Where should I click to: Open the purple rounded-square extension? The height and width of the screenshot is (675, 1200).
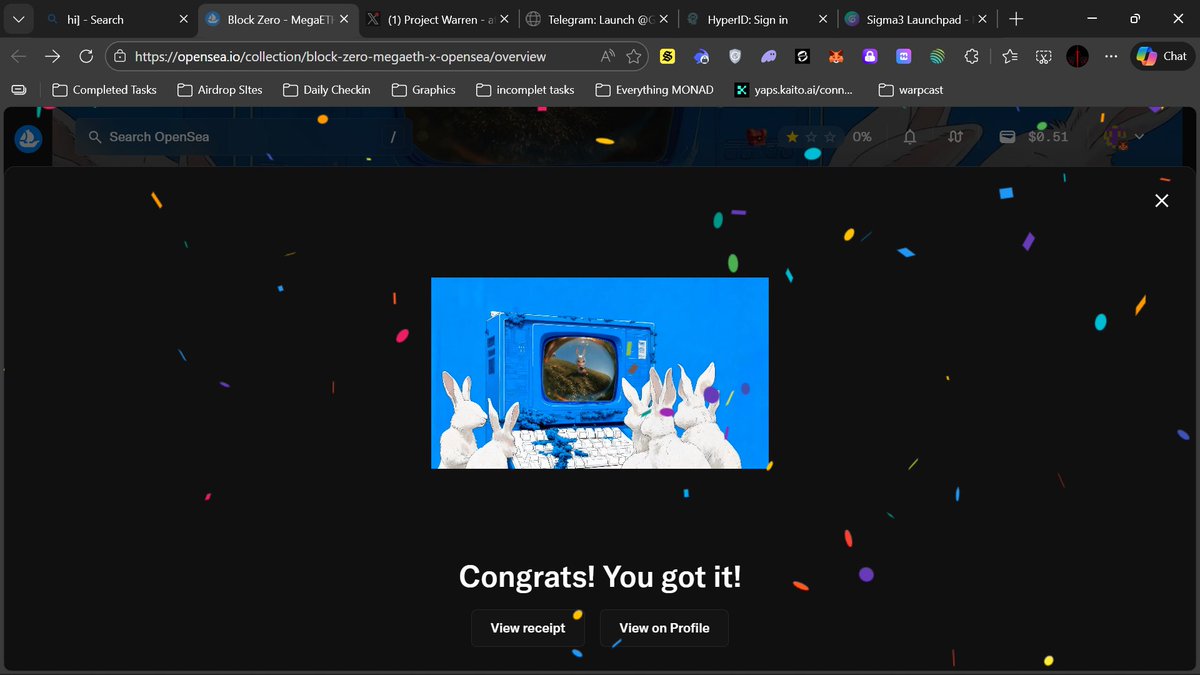coord(904,57)
